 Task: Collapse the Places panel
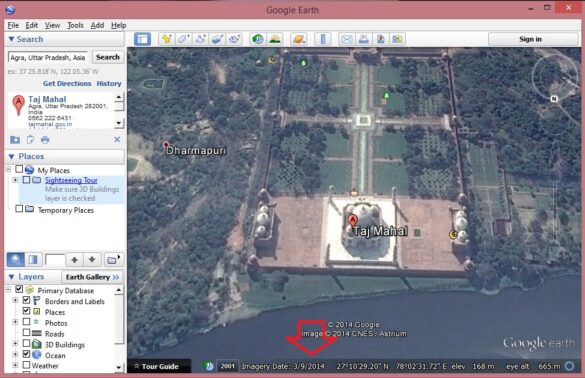(11, 156)
